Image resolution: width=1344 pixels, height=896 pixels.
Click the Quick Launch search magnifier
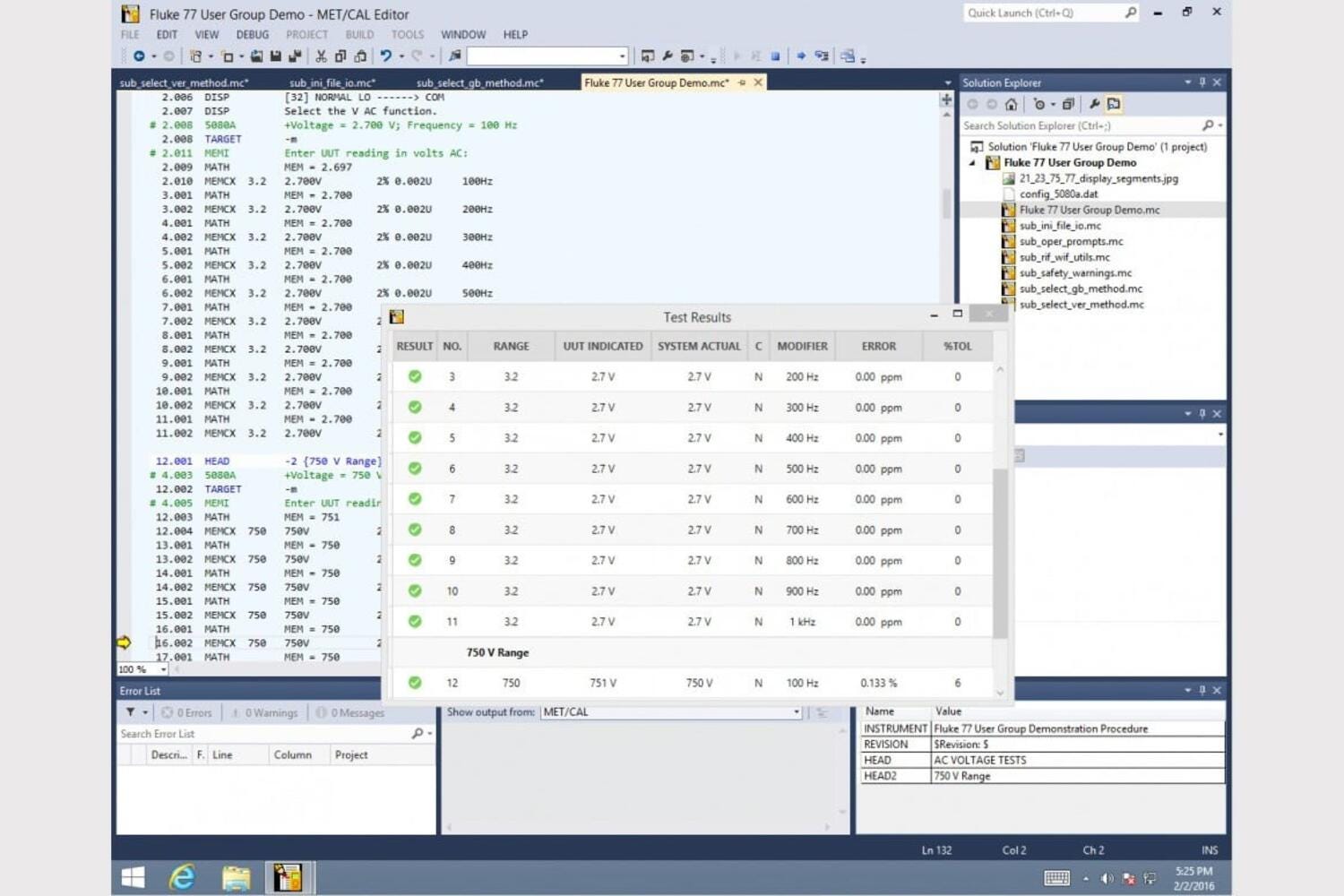1131,13
